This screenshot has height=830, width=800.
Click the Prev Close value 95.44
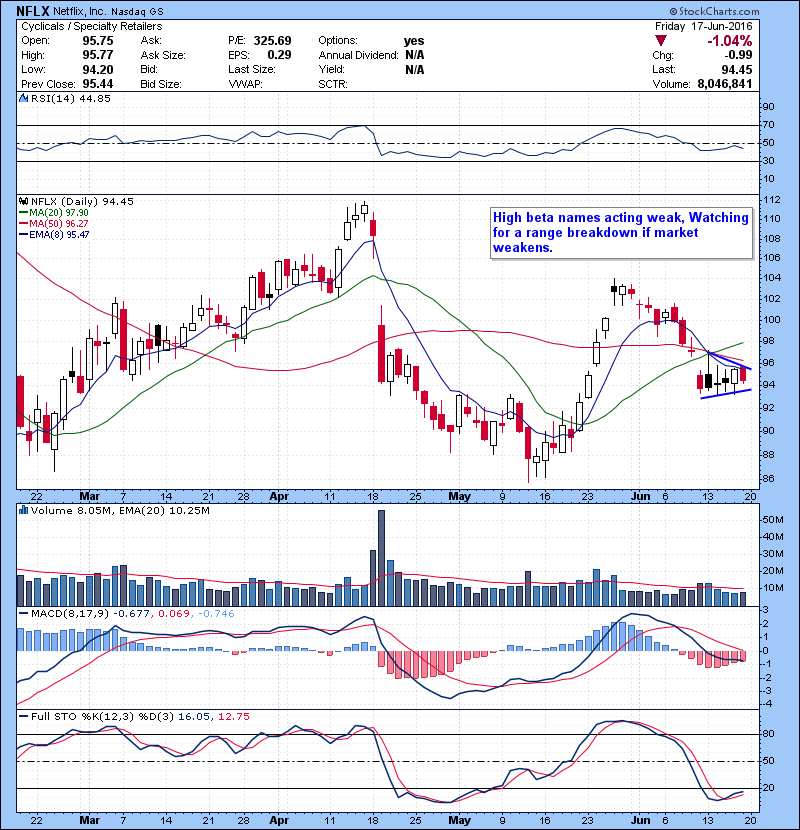pos(98,84)
